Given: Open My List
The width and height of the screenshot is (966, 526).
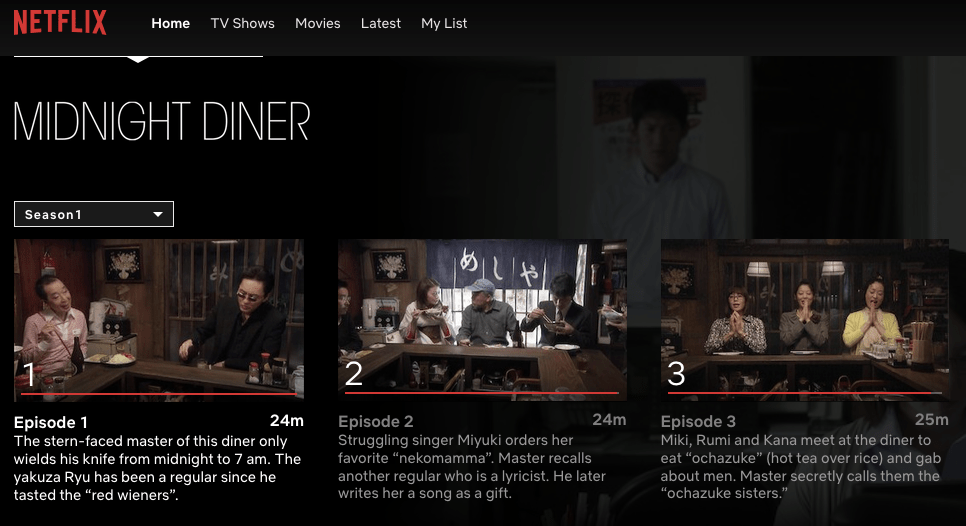Looking at the screenshot, I should pos(444,23).
